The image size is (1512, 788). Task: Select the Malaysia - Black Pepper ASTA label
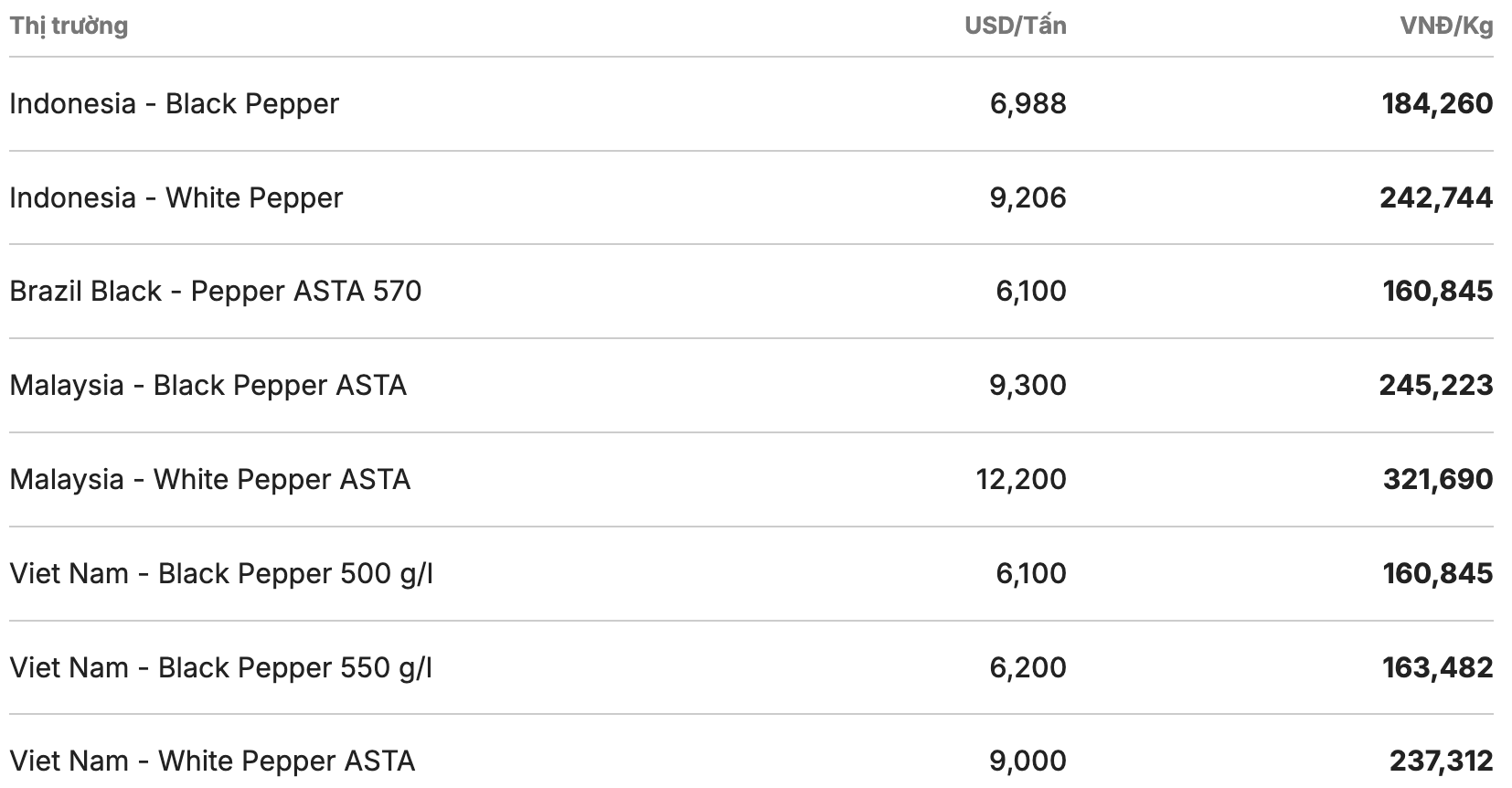(208, 385)
